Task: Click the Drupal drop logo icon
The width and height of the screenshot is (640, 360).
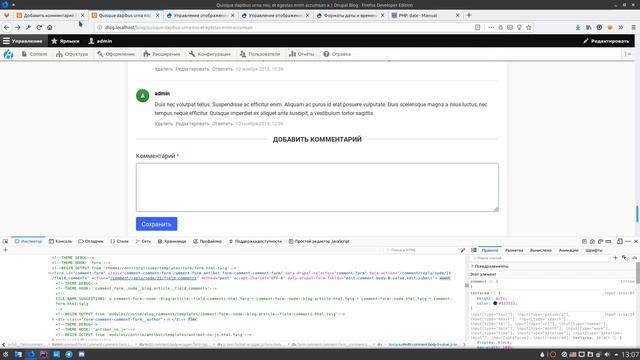Action: 8,54
